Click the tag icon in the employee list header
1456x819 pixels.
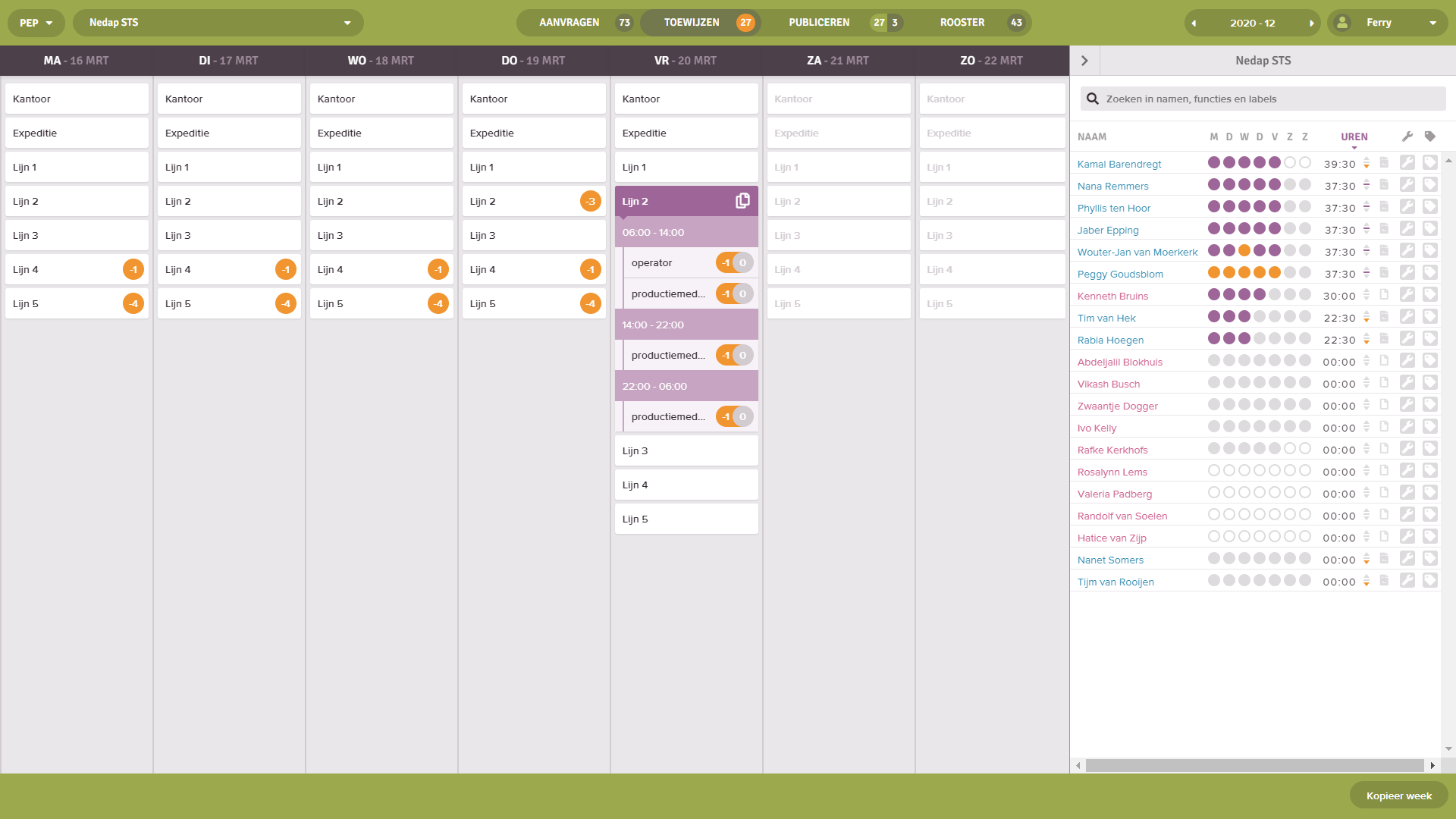click(1431, 136)
